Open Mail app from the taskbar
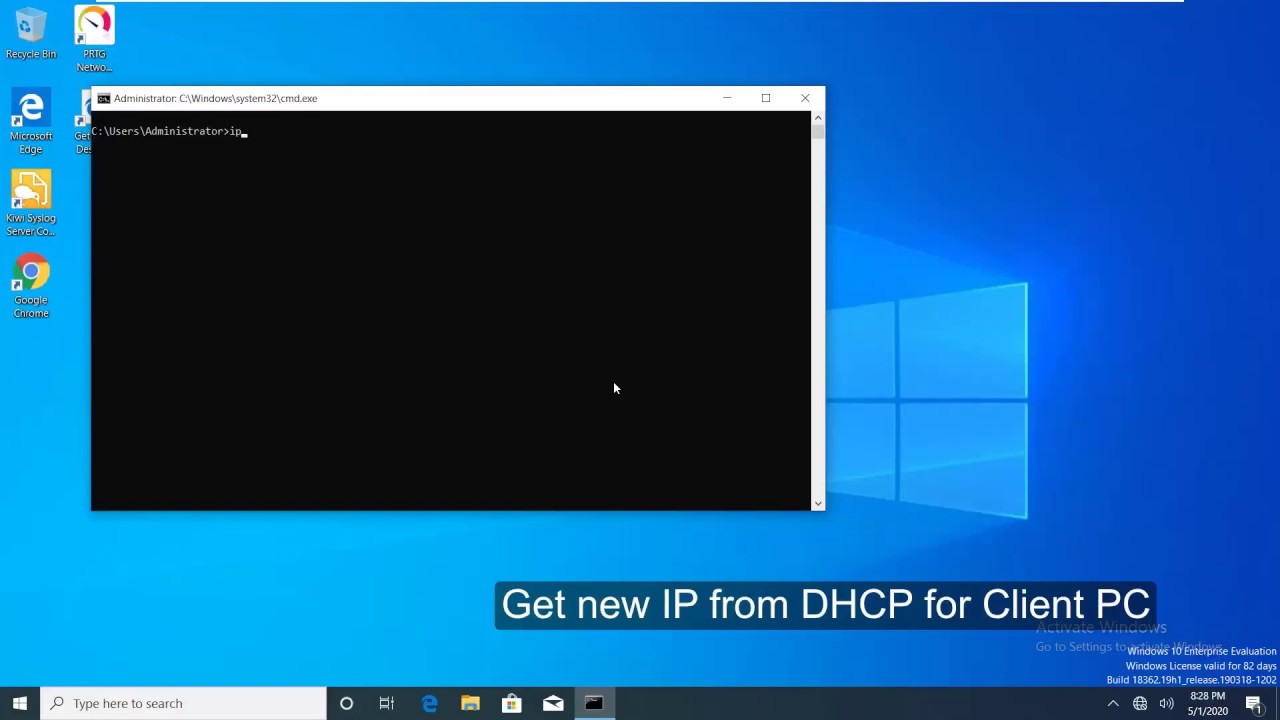 pyautogui.click(x=553, y=703)
